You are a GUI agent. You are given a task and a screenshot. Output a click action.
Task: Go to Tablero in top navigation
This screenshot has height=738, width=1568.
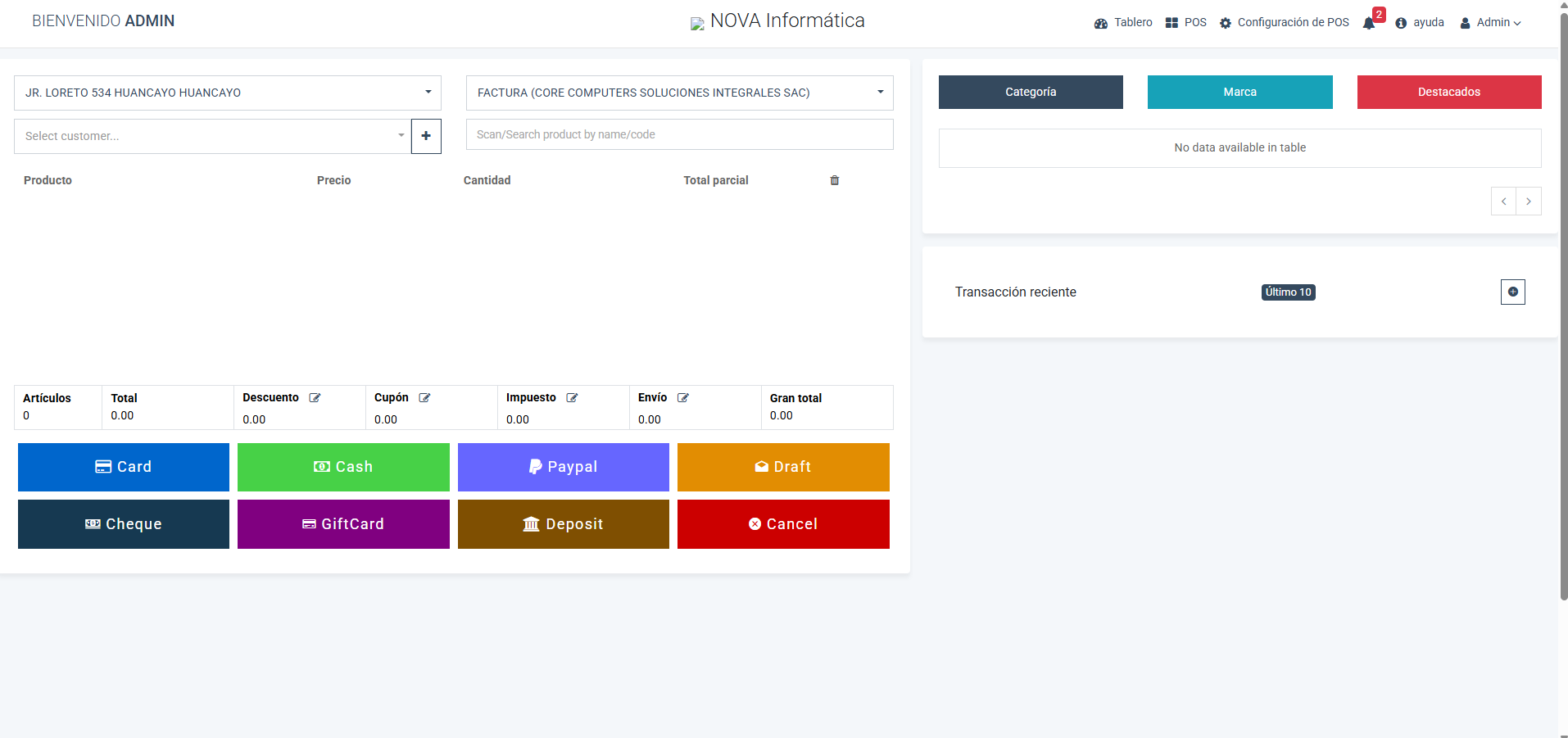pyautogui.click(x=1123, y=23)
